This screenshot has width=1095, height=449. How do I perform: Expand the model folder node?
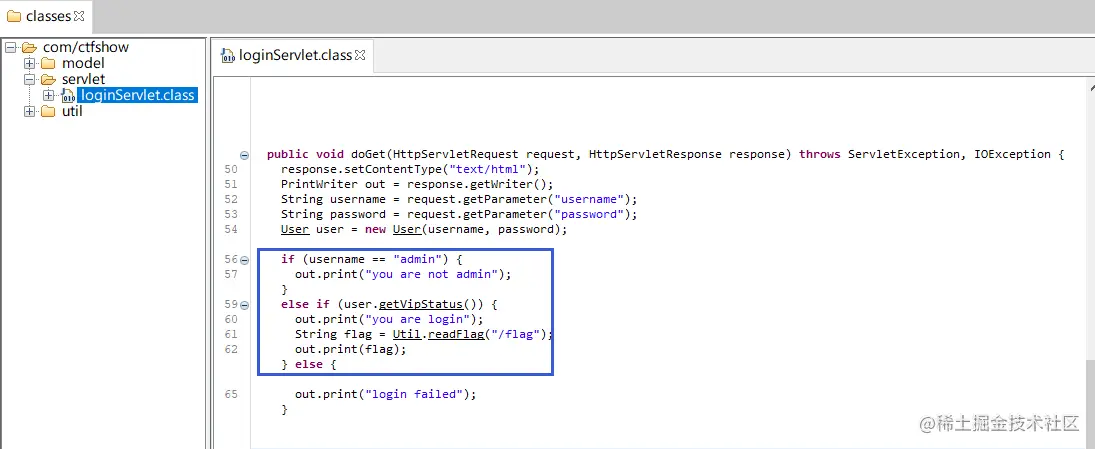[x=29, y=64]
